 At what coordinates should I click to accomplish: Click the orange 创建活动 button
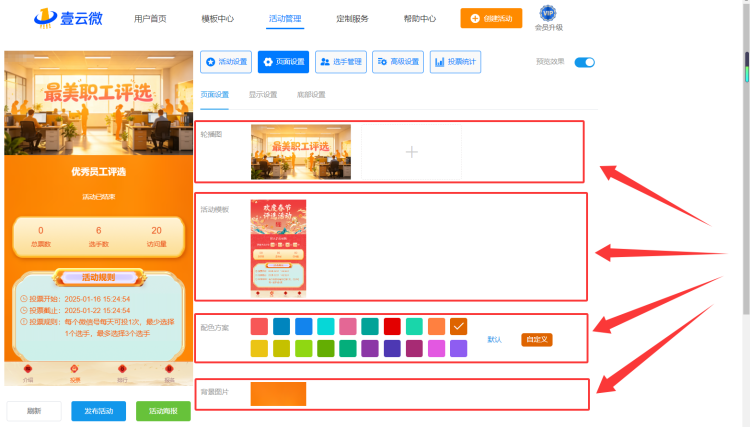[x=491, y=18]
